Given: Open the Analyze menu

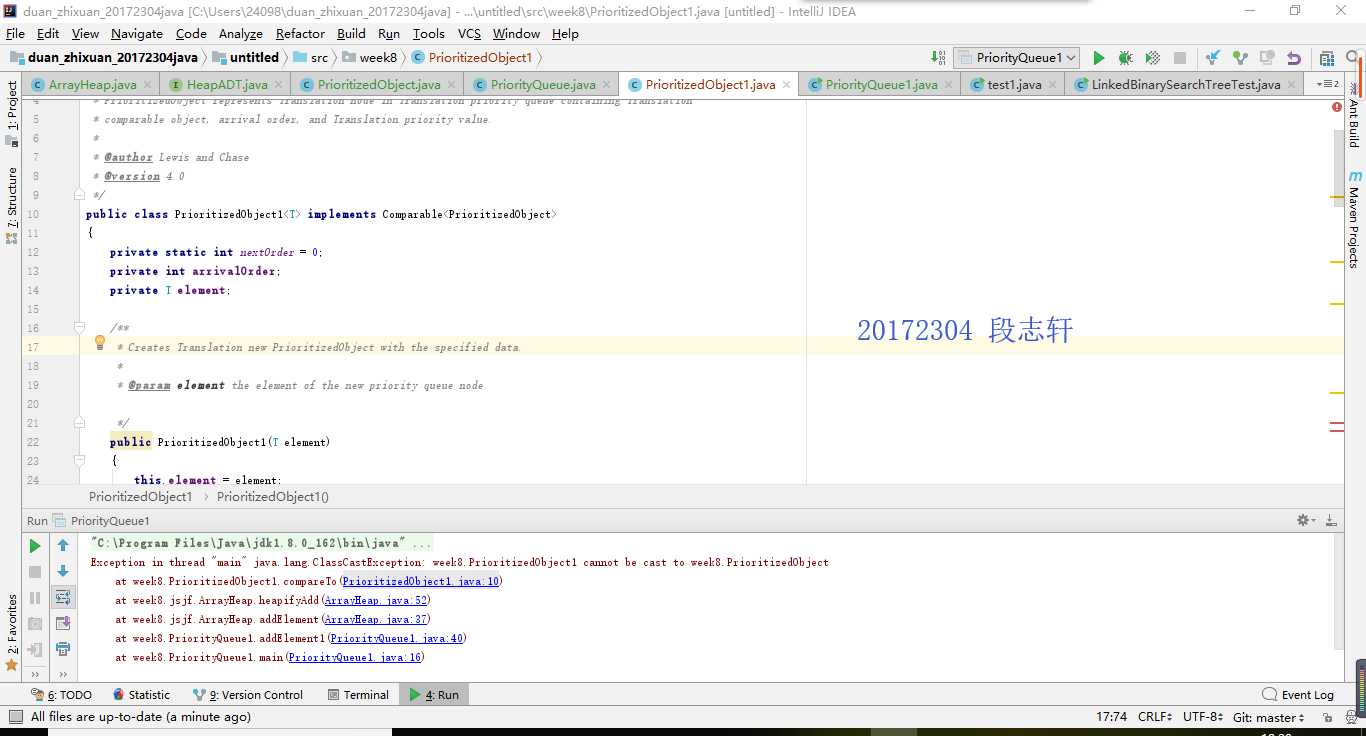Looking at the screenshot, I should click(x=241, y=33).
